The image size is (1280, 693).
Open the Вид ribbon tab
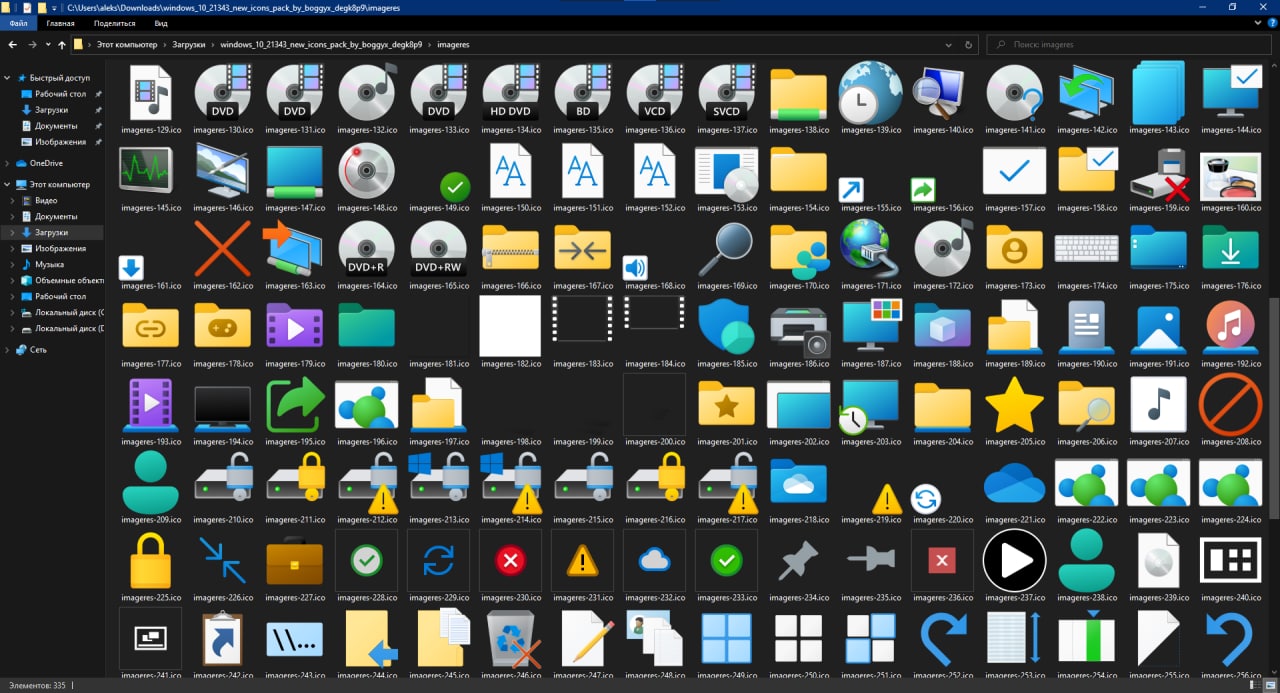pos(161,23)
